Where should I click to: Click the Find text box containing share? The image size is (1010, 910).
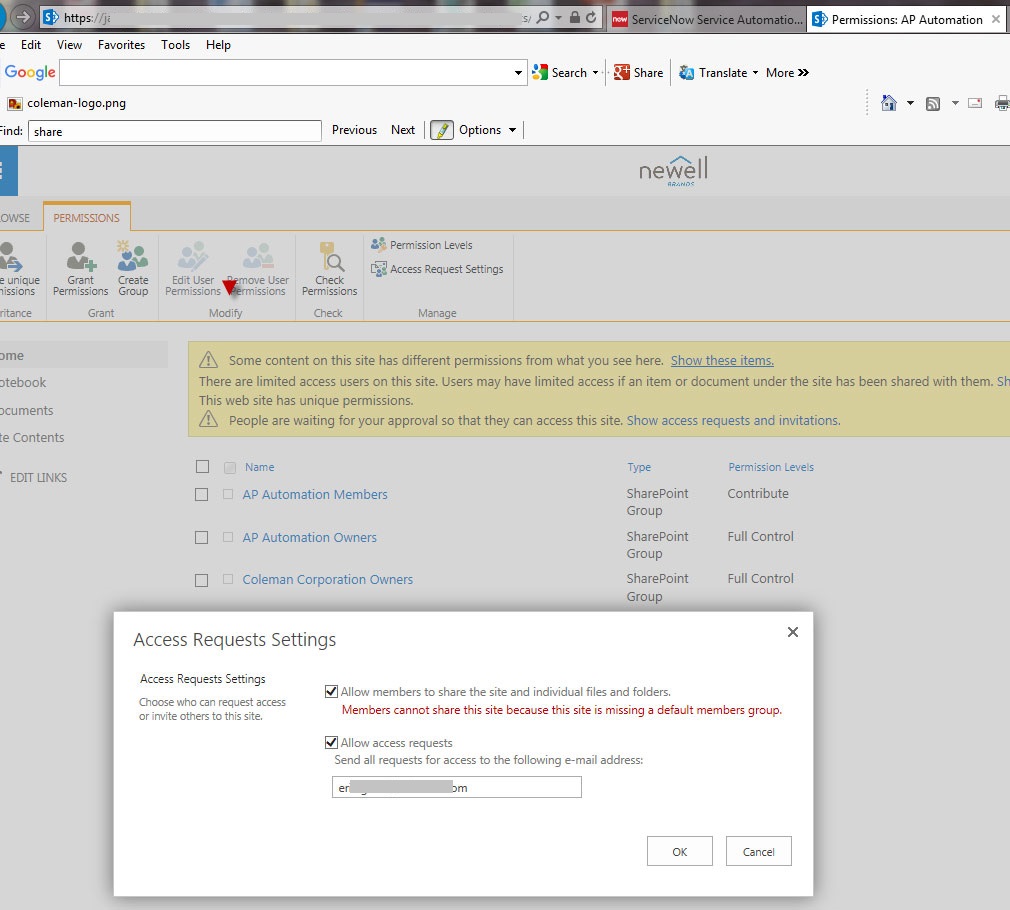tap(175, 131)
